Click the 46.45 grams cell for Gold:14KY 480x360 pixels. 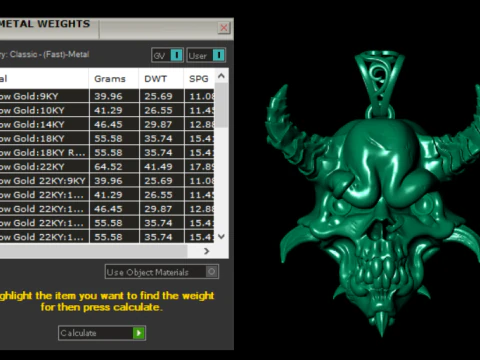click(x=114, y=124)
